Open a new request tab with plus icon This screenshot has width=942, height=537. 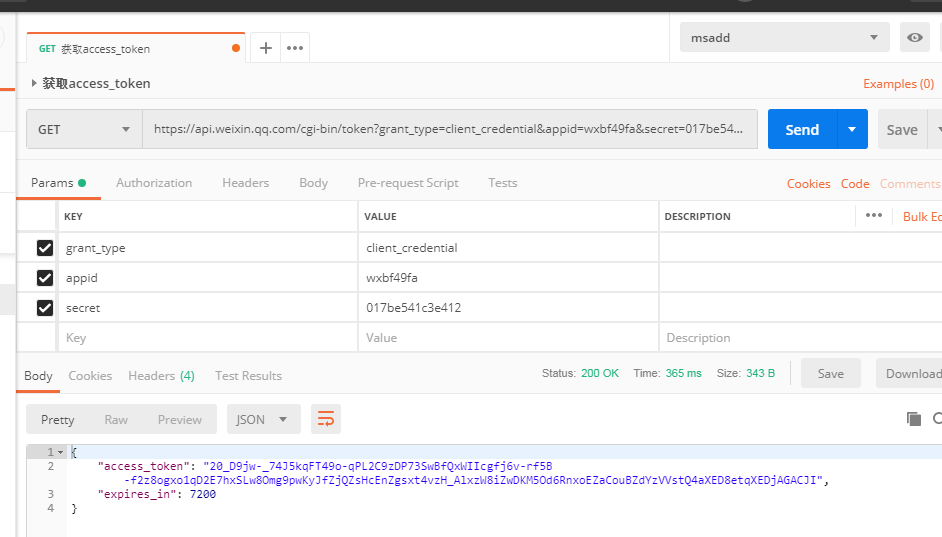[266, 48]
